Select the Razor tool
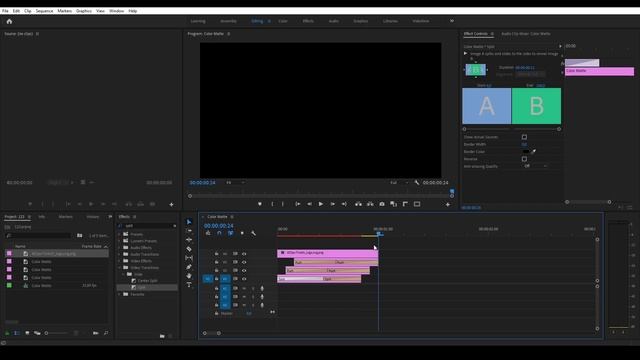Viewport: 640px width, 360px height. [x=189, y=249]
